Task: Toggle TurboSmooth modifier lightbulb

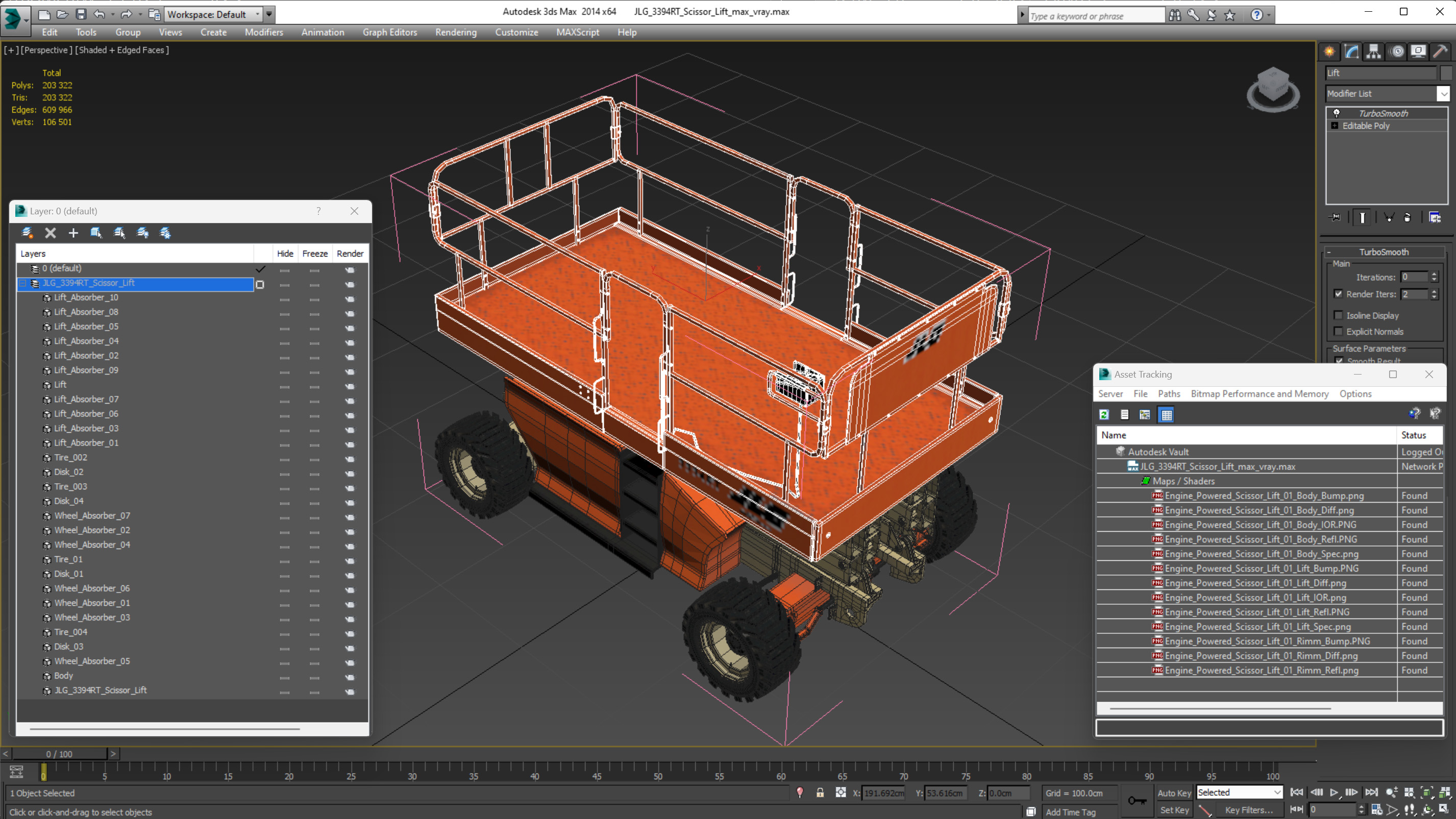Action: 1337,113
